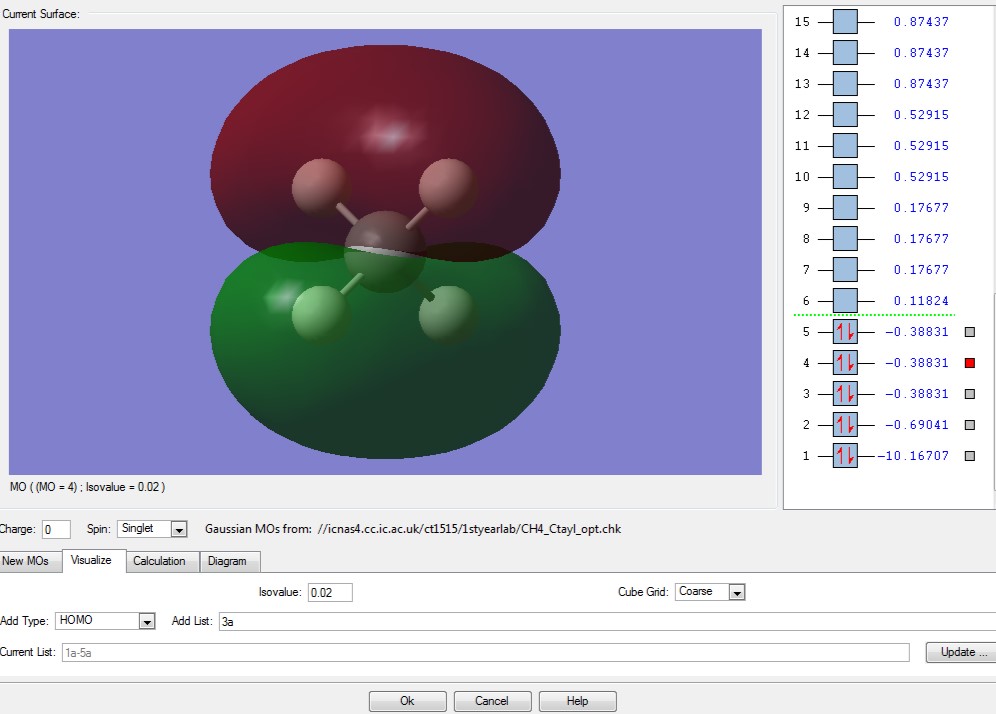996x714 pixels.
Task: Open the New MOs tab
Action: click(x=27, y=561)
